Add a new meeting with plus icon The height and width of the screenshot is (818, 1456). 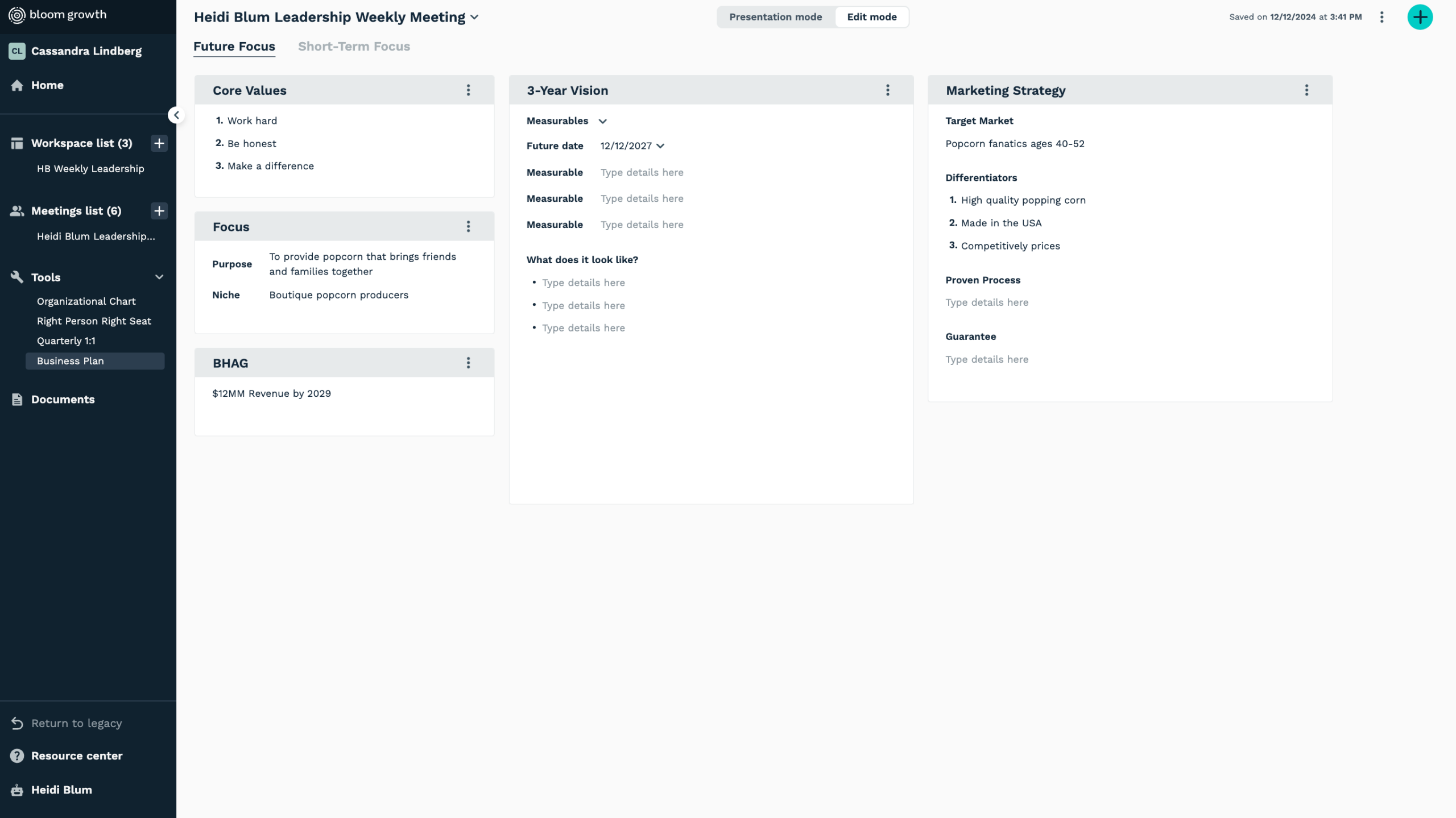(159, 211)
